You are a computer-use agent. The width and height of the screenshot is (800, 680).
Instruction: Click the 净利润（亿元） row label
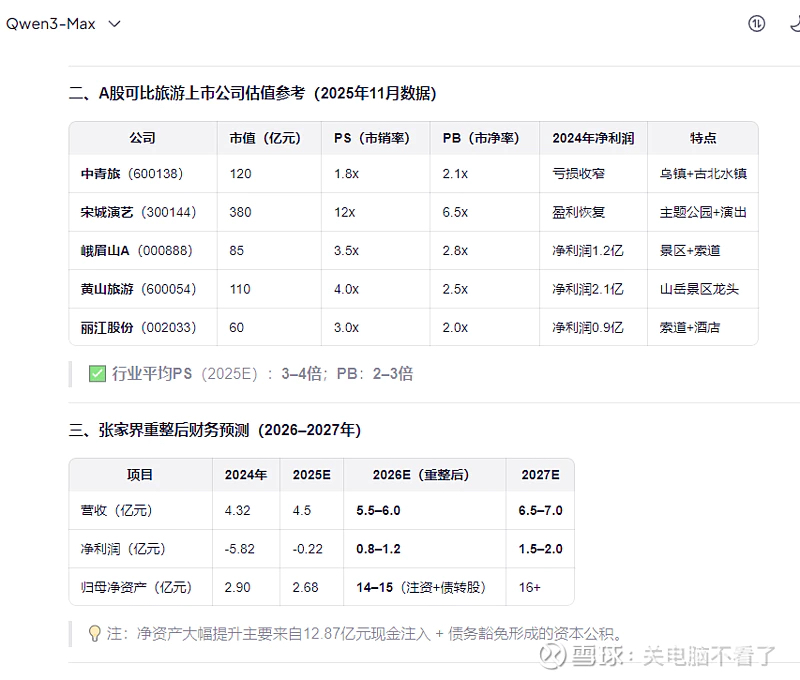point(123,549)
